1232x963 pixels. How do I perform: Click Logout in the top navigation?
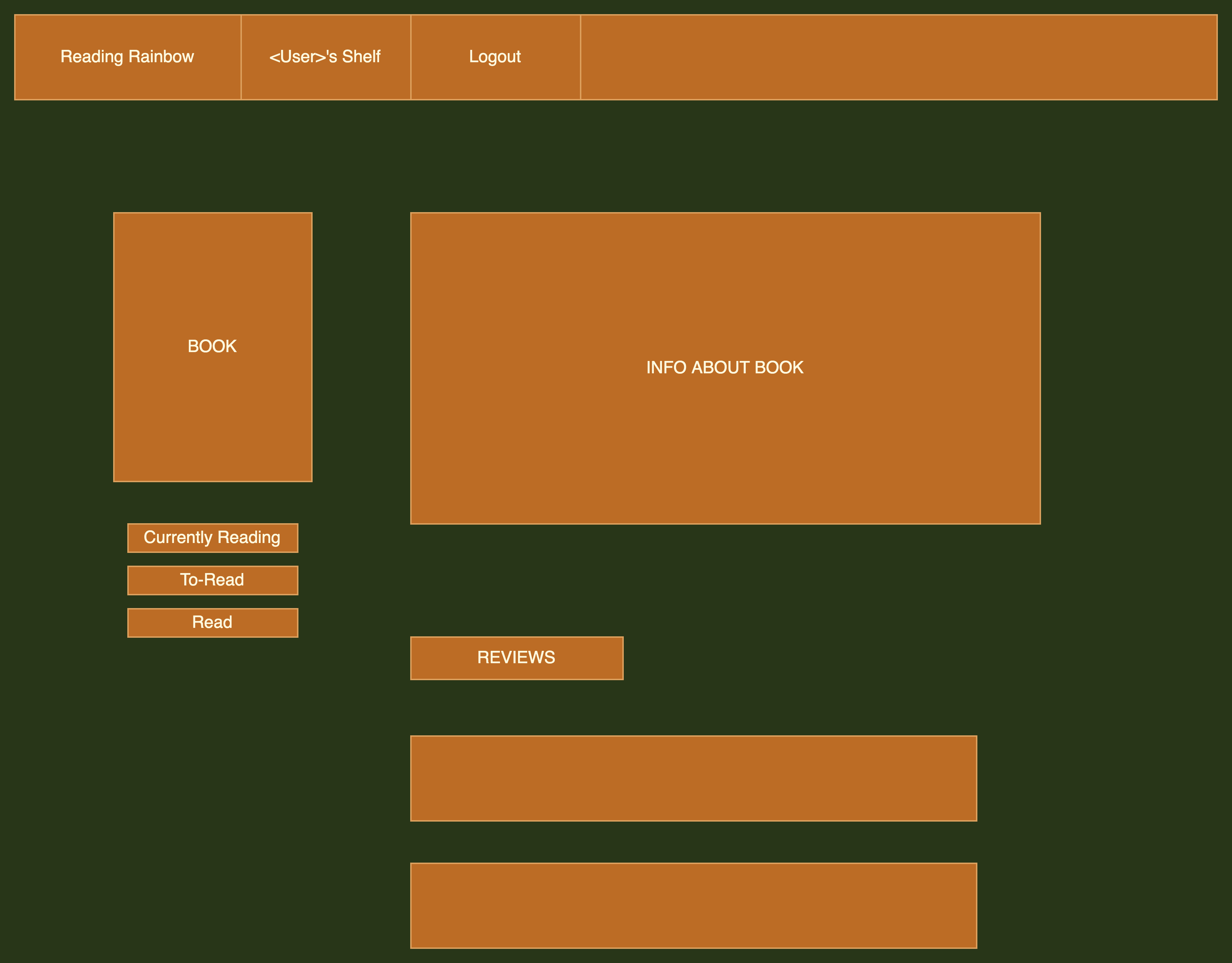coord(495,56)
